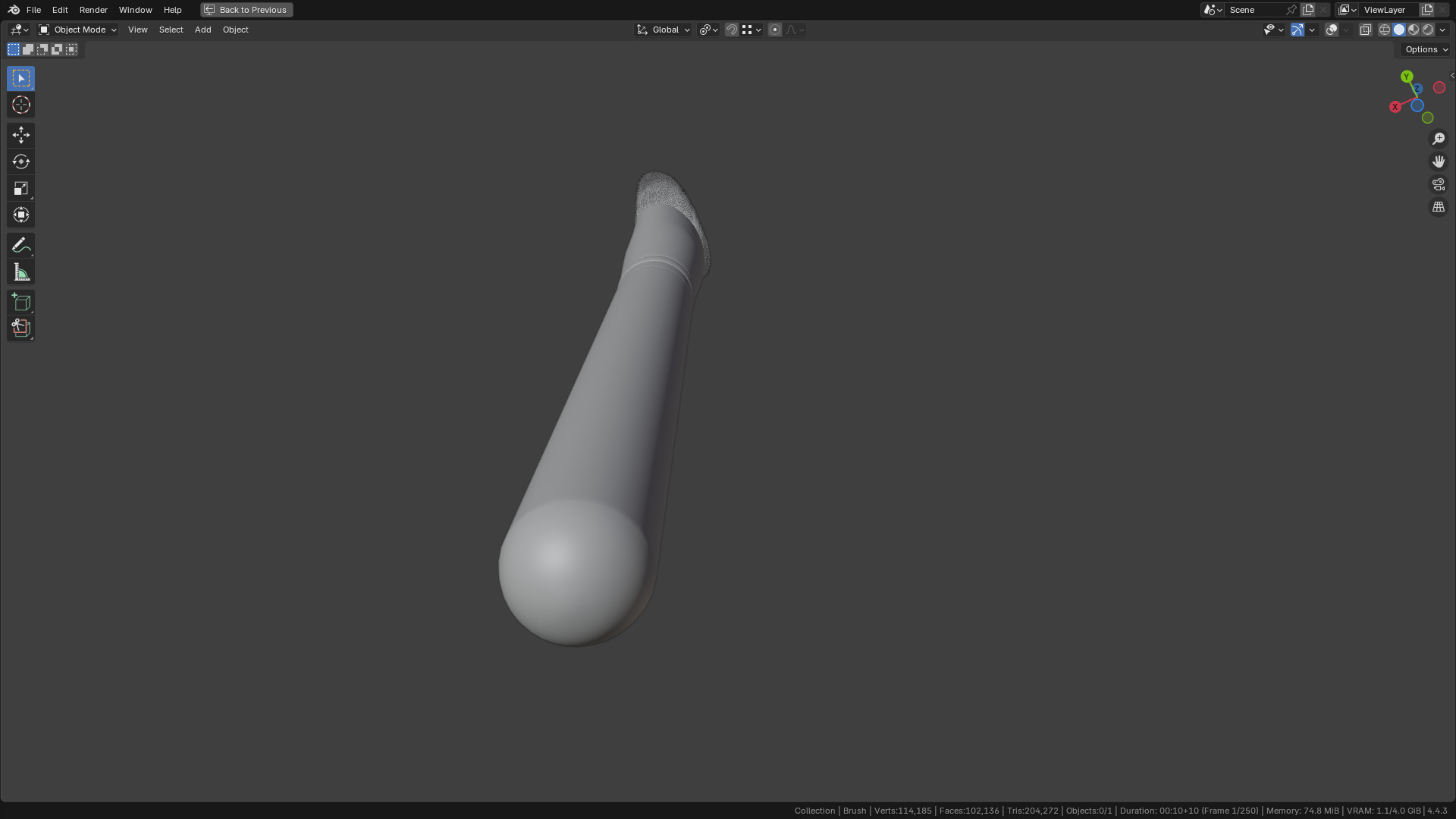1456x819 pixels.
Task: Open the Object Mode dropdown
Action: pos(77,30)
